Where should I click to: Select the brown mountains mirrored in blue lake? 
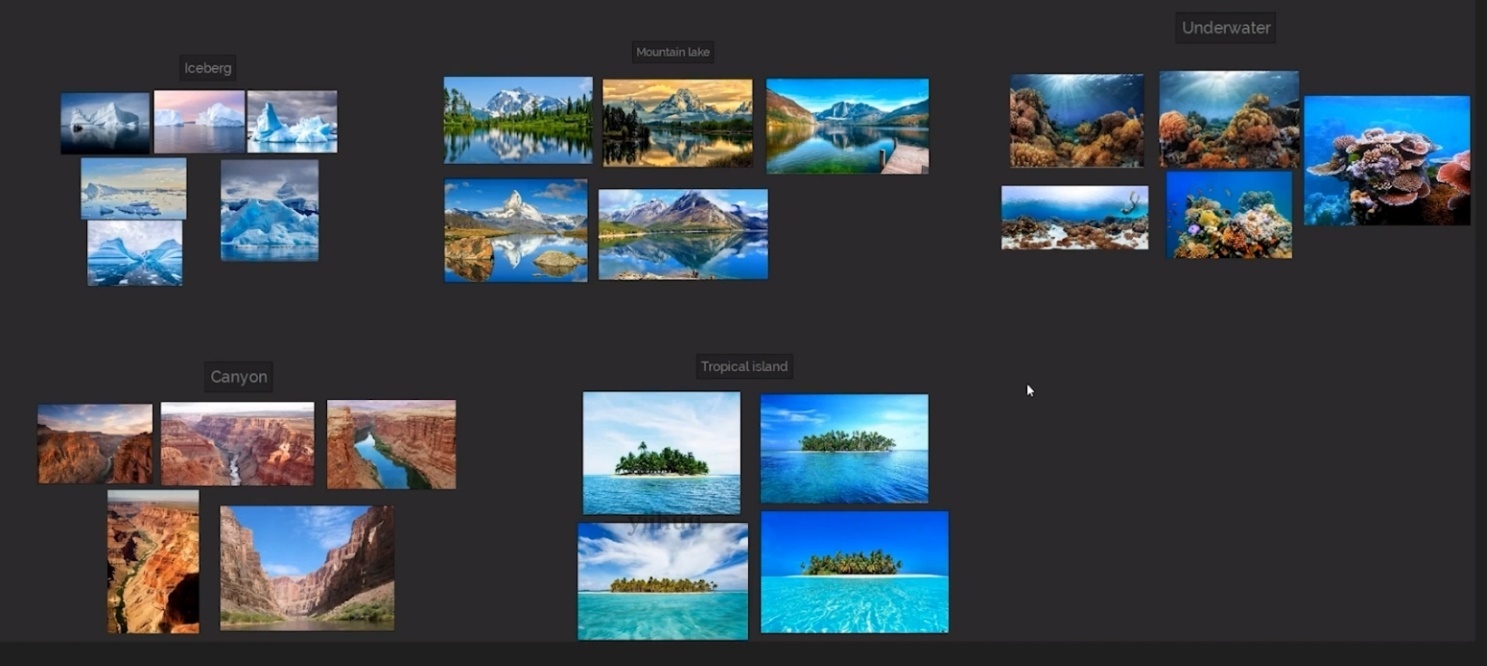point(684,235)
